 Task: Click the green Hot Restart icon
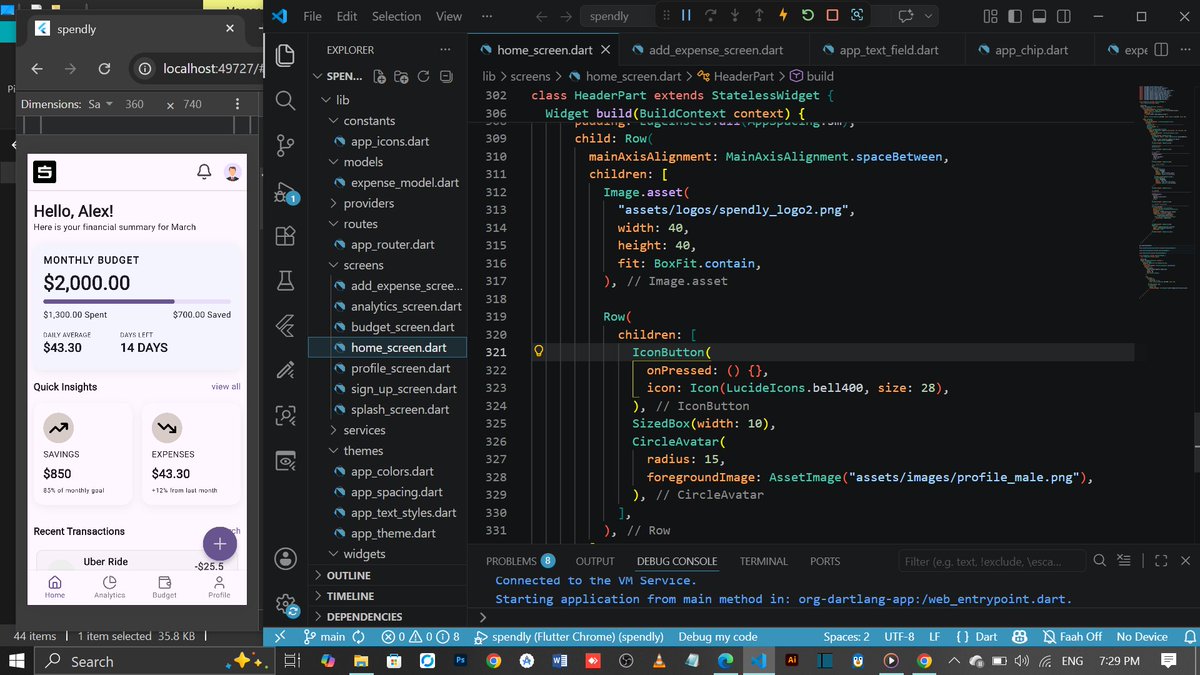coord(806,16)
